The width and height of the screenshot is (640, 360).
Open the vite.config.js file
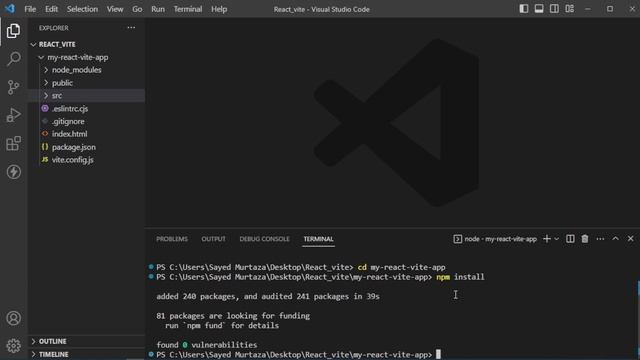[87, 160]
